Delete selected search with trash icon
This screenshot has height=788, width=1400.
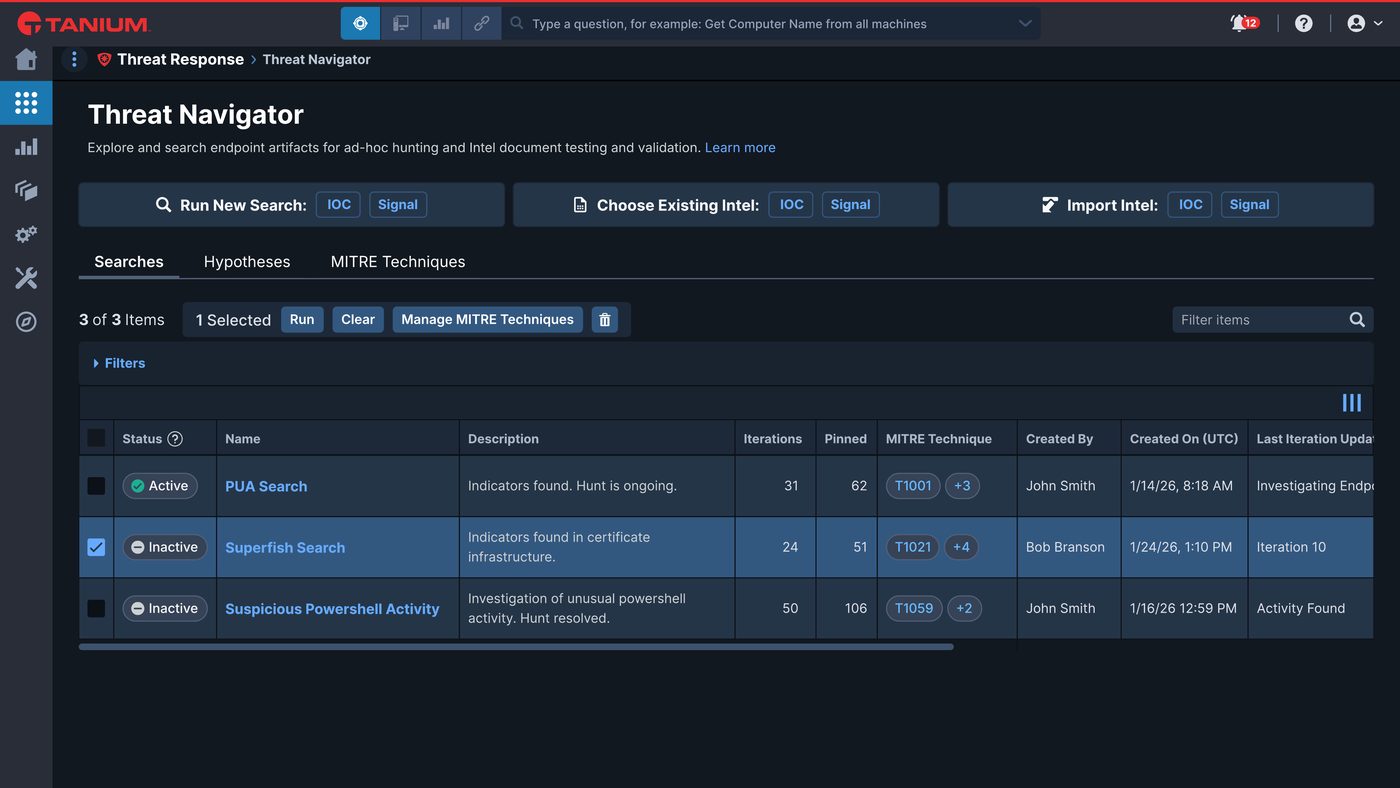[x=604, y=319]
